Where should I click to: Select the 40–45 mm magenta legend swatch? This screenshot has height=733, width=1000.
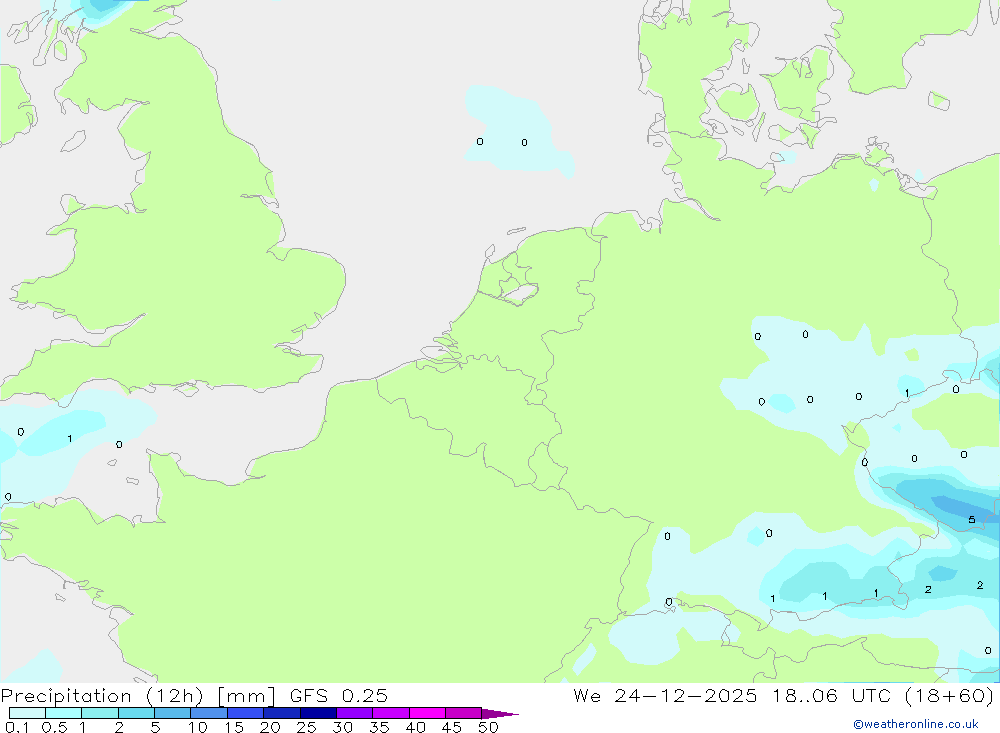coord(427,713)
